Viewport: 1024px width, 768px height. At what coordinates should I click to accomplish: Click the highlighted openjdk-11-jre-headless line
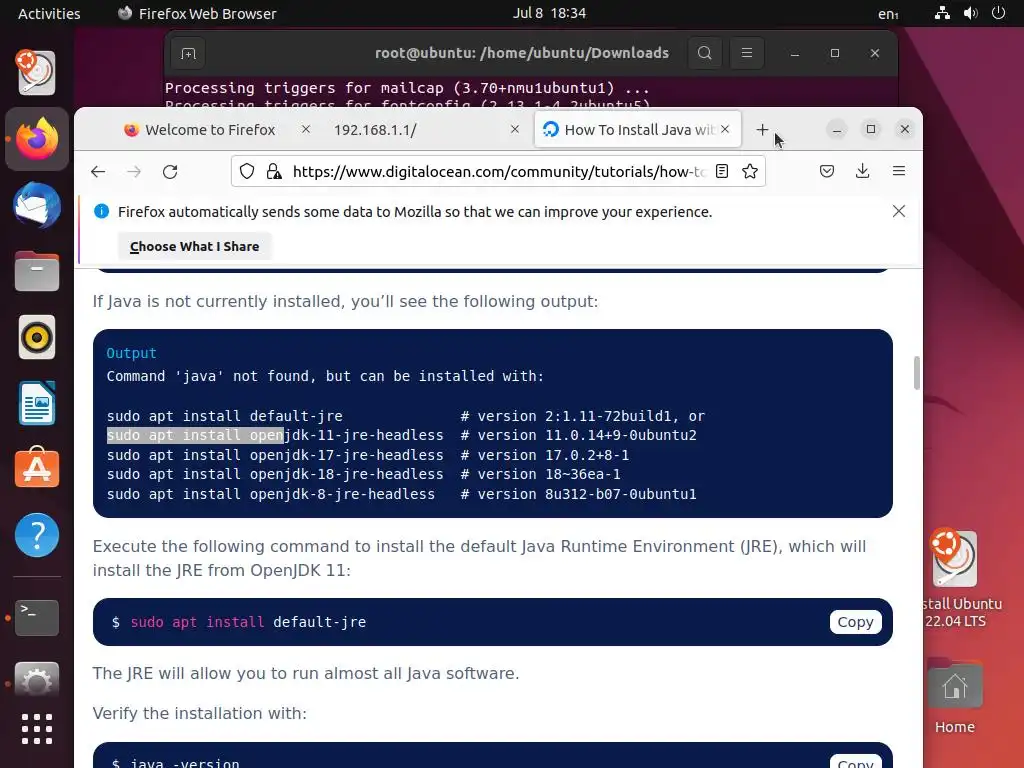coord(401,435)
